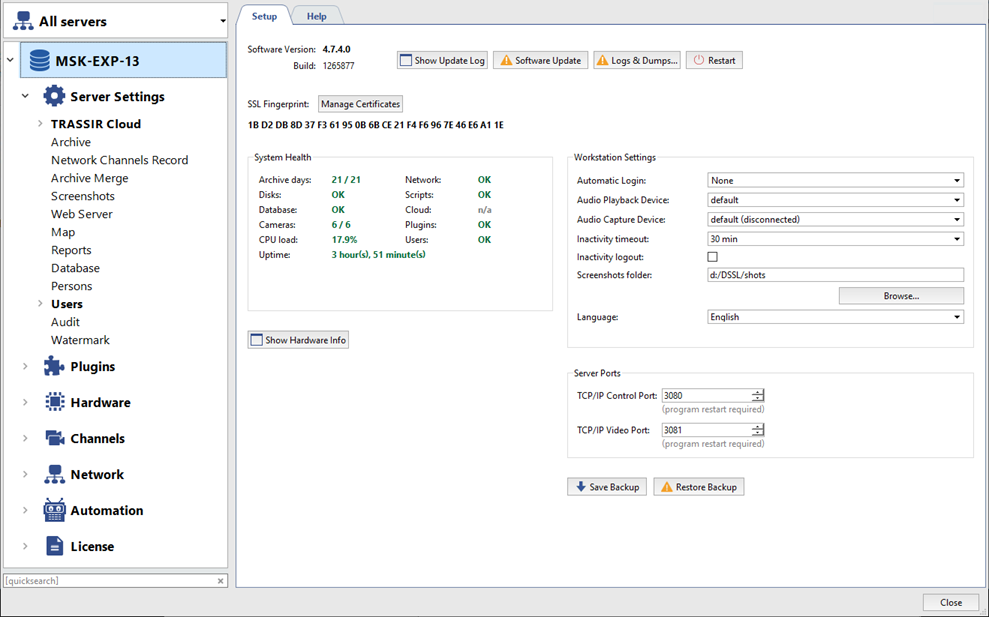Click the Hardware chip icon
The height and width of the screenshot is (617, 989).
[x=54, y=403]
